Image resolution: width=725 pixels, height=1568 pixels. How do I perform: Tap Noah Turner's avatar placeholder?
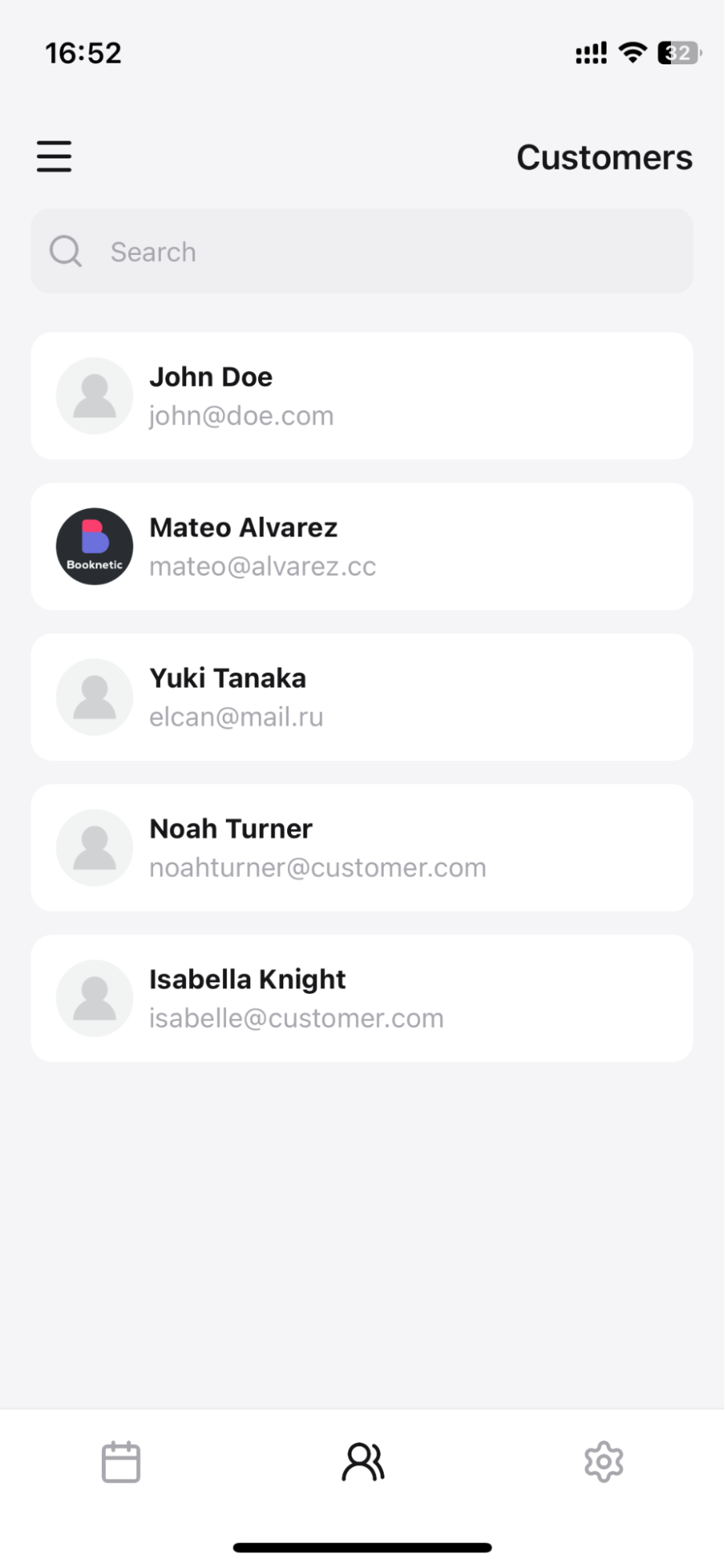click(x=95, y=848)
